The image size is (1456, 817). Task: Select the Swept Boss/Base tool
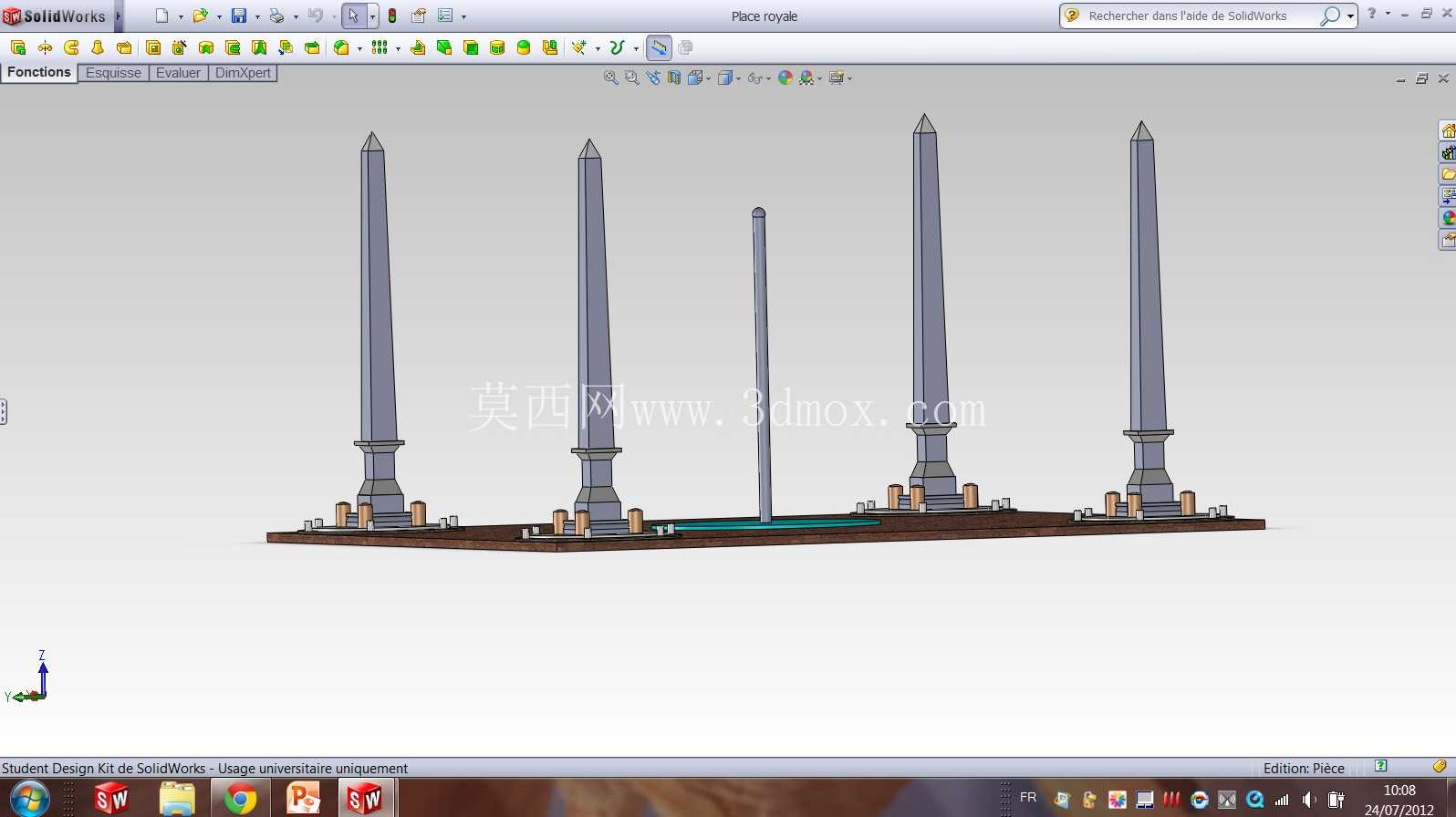[71, 47]
